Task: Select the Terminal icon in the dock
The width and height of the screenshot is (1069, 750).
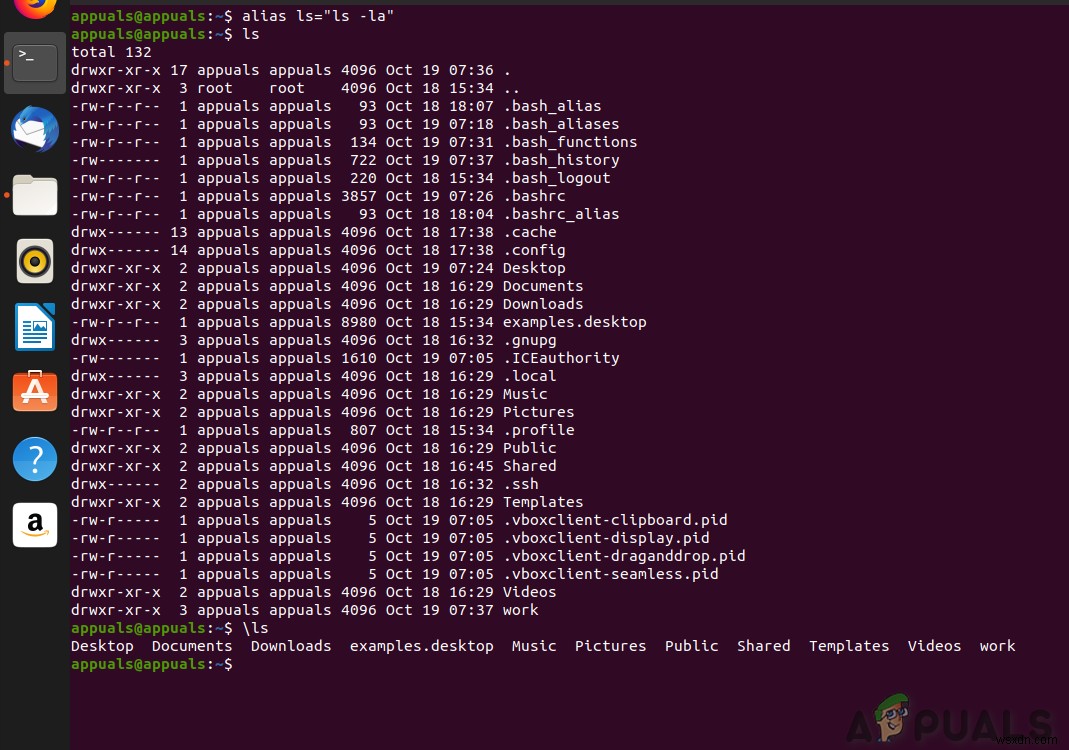Action: click(x=35, y=62)
